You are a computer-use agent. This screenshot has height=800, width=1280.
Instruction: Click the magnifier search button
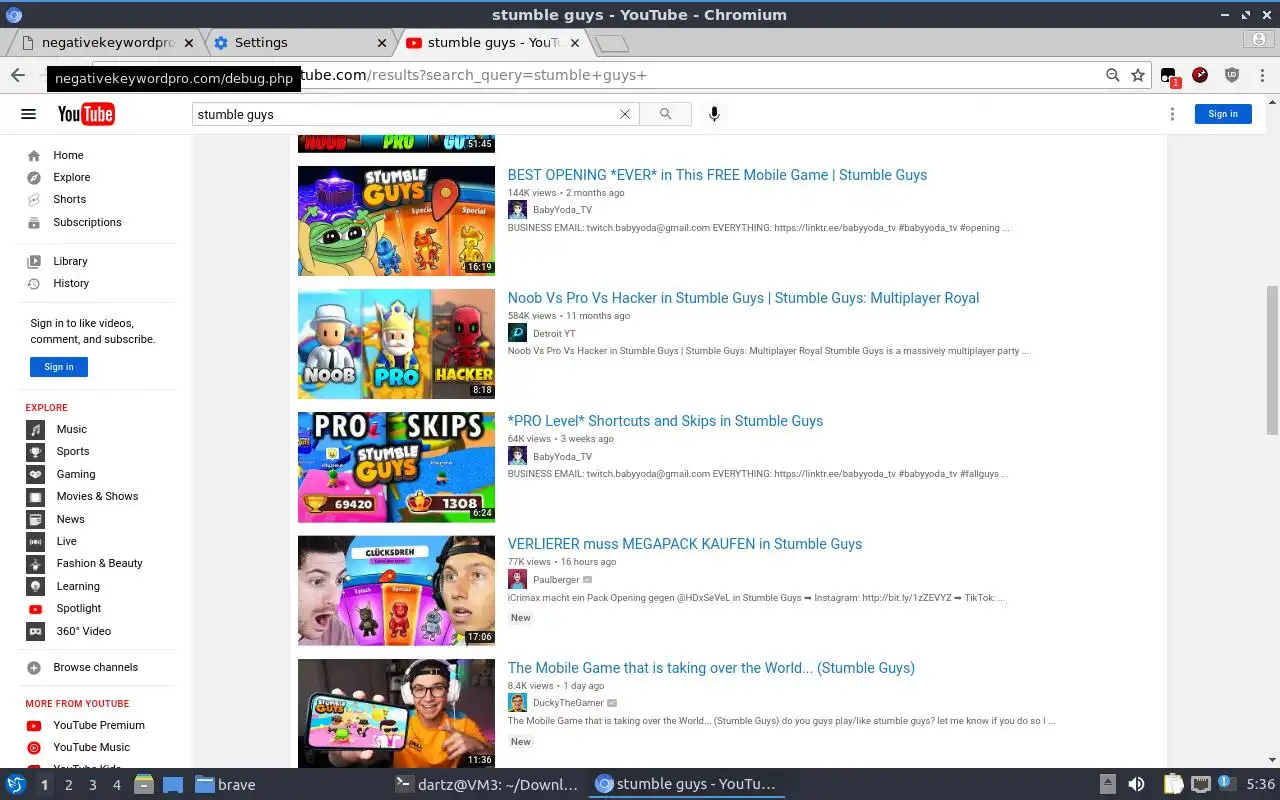pos(665,114)
